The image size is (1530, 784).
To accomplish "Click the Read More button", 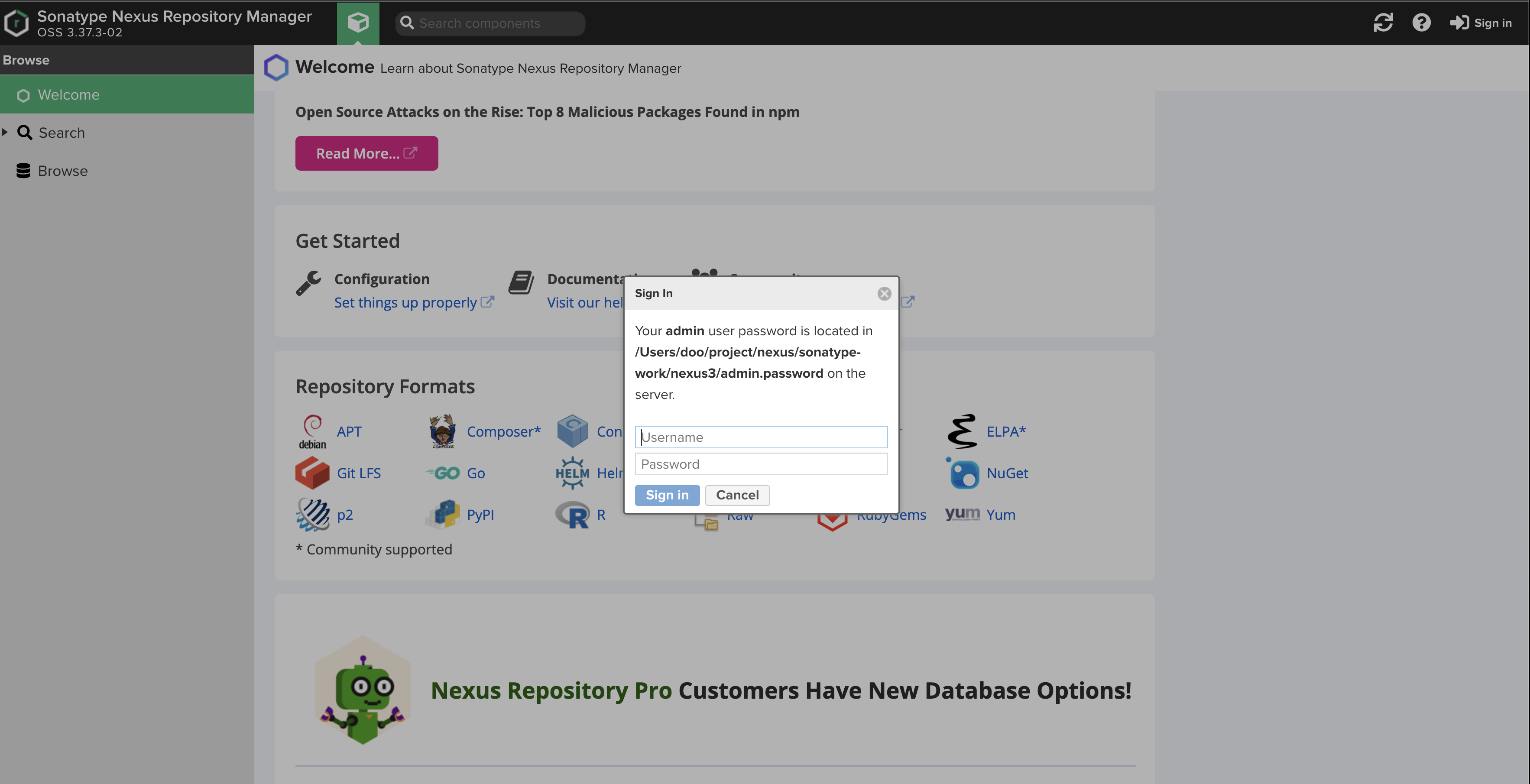I will [366, 153].
